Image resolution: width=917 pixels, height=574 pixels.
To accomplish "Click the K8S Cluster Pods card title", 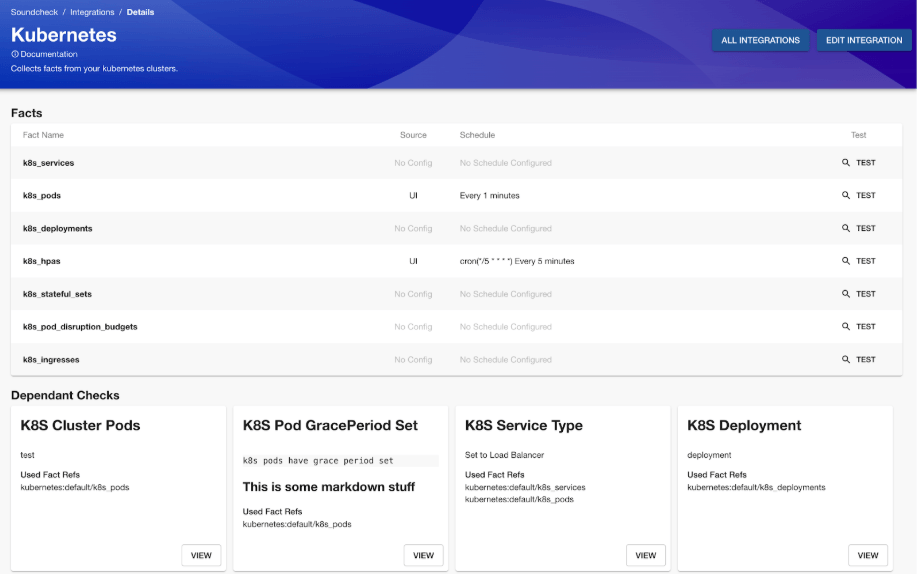I will (x=80, y=425).
